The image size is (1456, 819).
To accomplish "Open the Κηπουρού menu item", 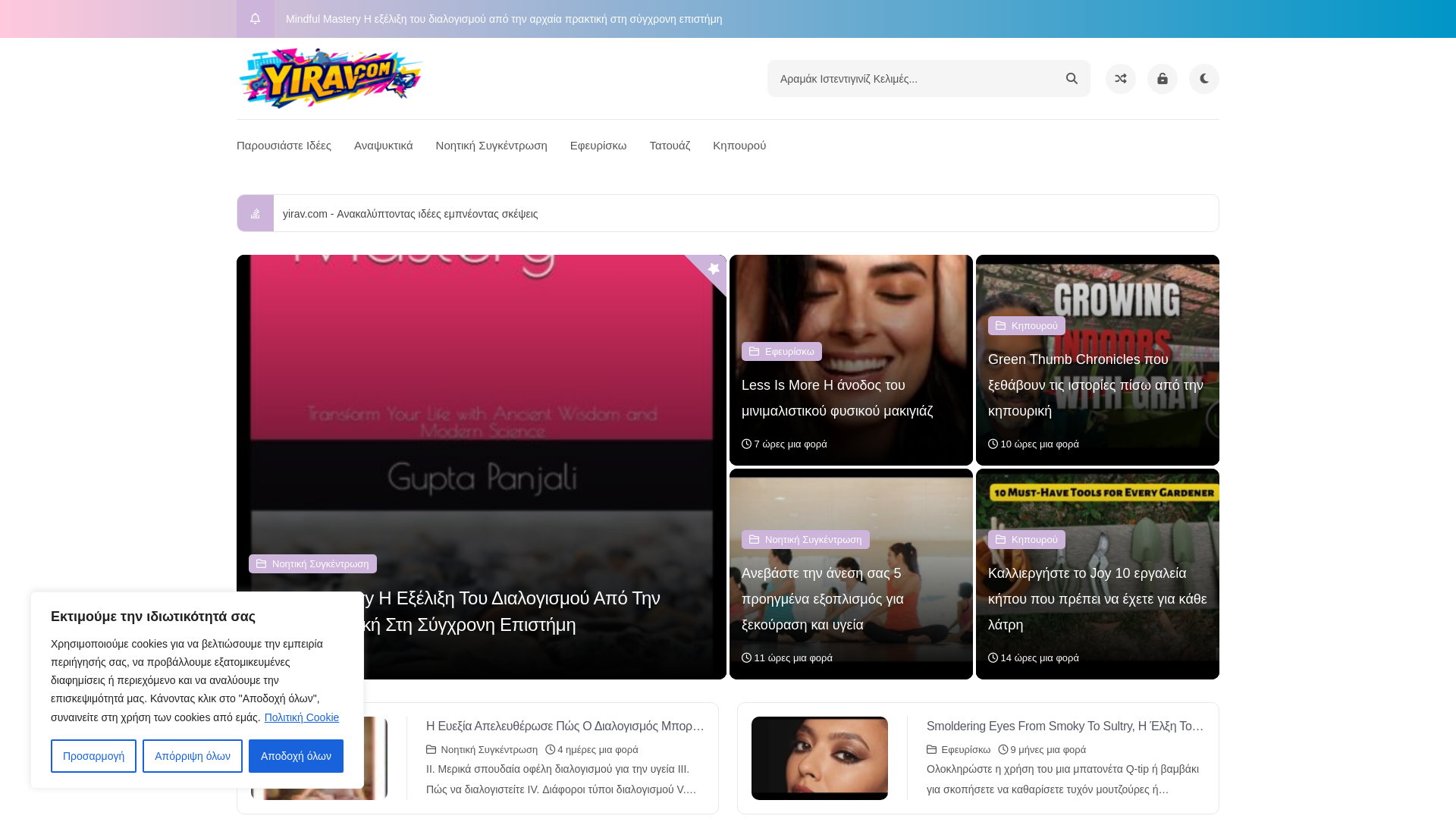I will (x=739, y=146).
